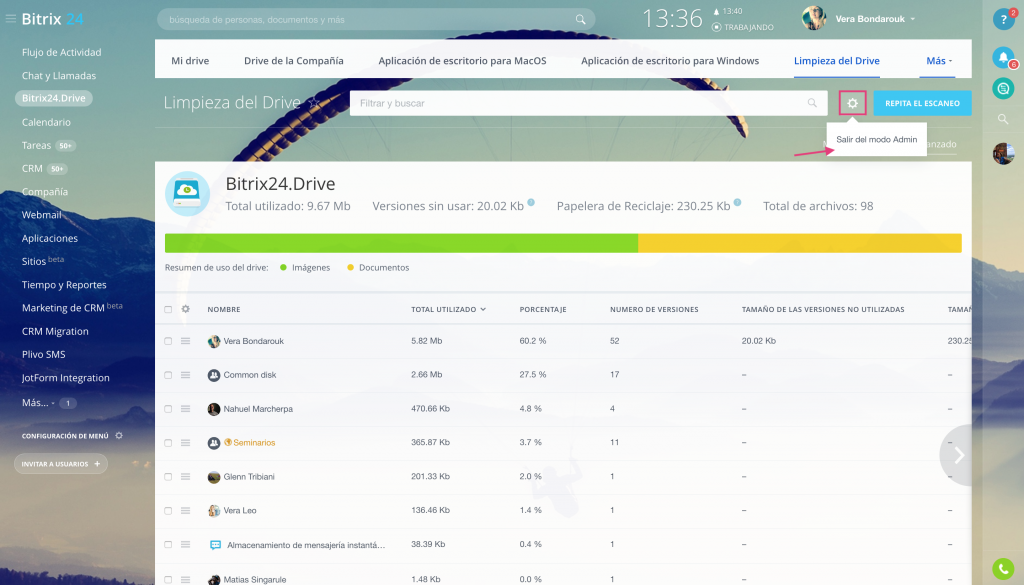Check the Vera Bondarouk row checkbox
This screenshot has width=1024, height=585.
pyautogui.click(x=168, y=341)
